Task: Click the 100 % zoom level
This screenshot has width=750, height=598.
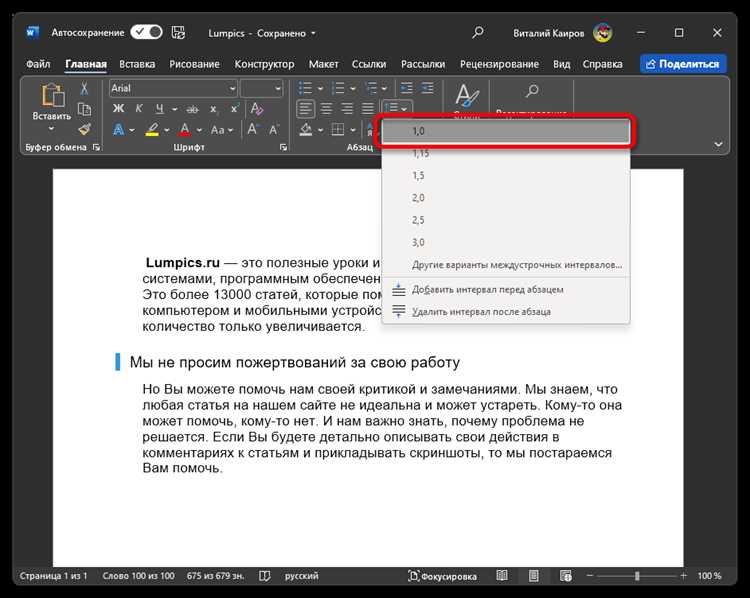Action: pos(709,576)
